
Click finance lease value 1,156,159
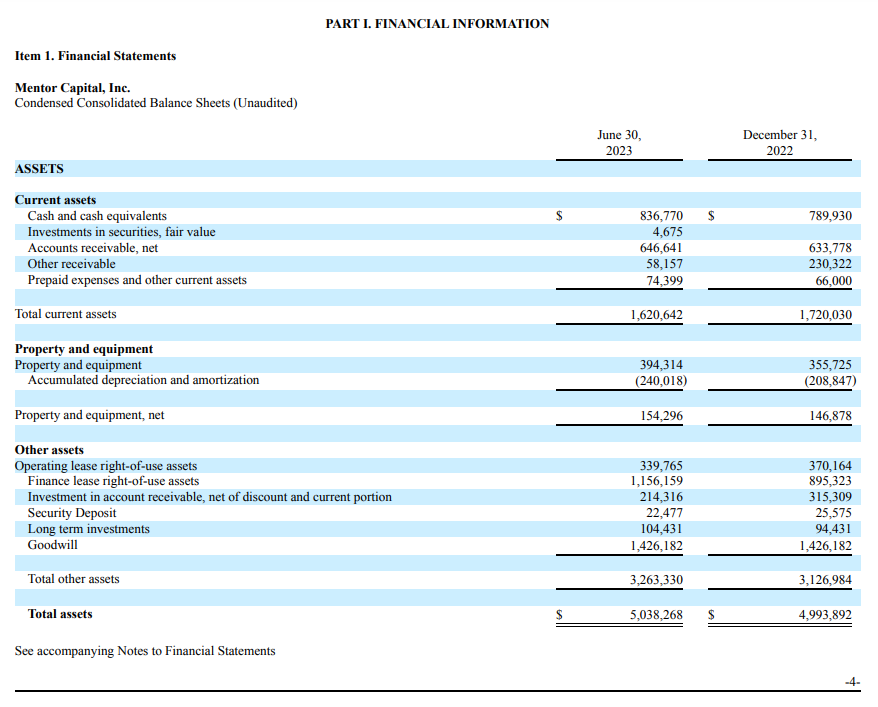[656, 481]
